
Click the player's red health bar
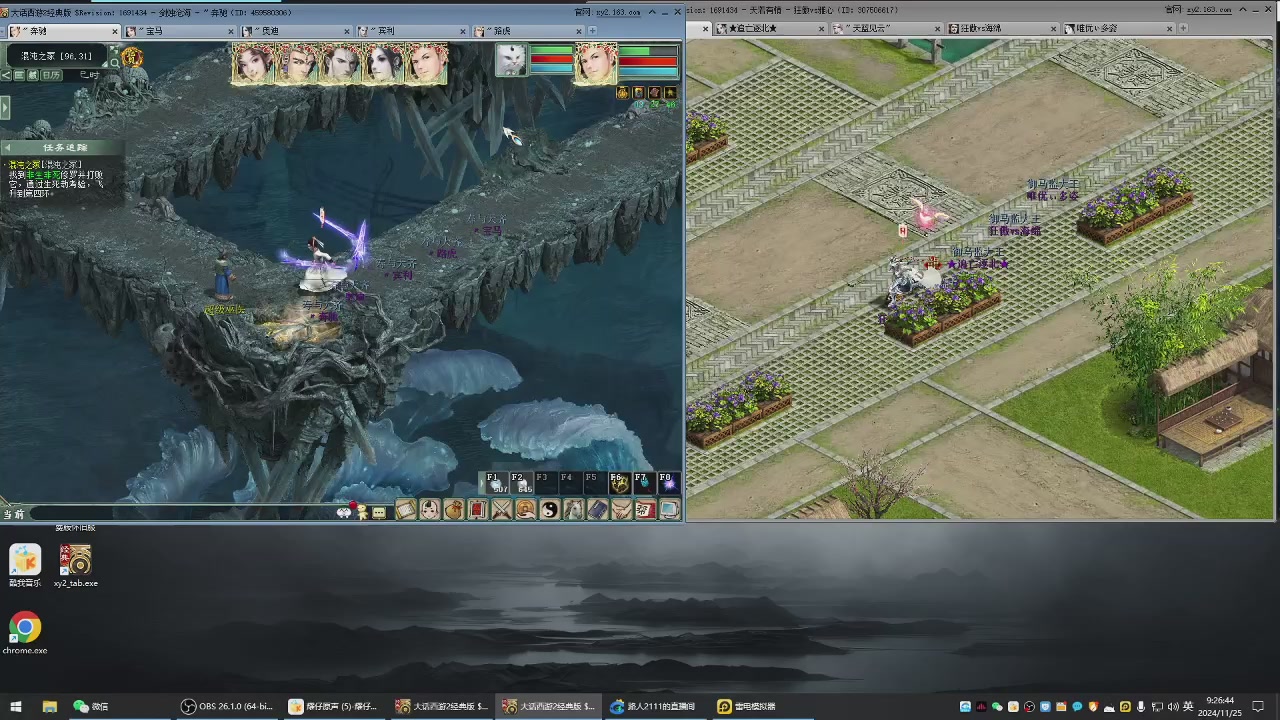[648, 61]
